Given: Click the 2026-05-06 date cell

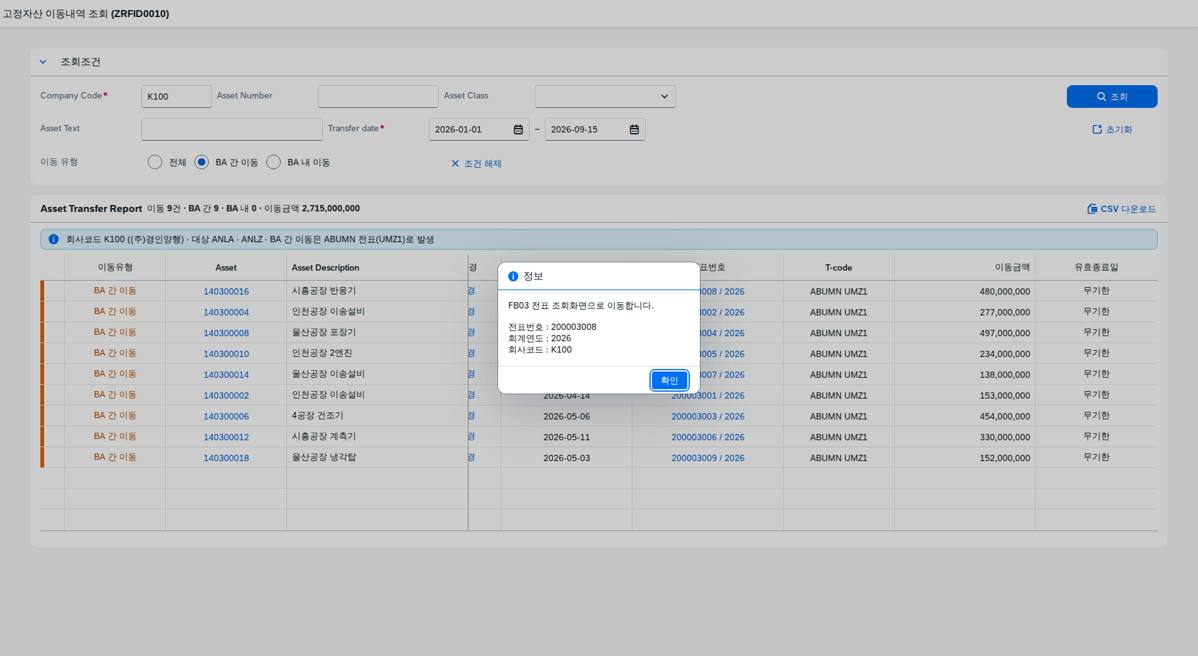Looking at the screenshot, I should (566, 416).
